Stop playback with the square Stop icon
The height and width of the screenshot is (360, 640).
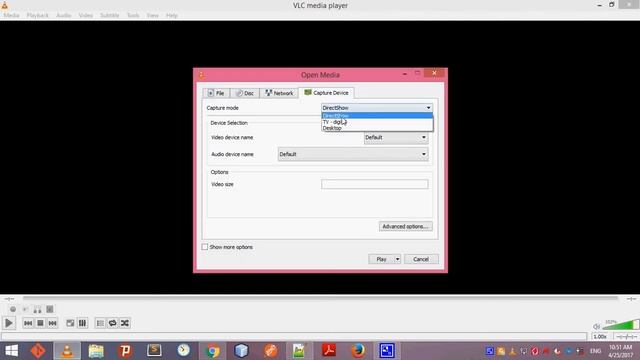click(x=40, y=323)
